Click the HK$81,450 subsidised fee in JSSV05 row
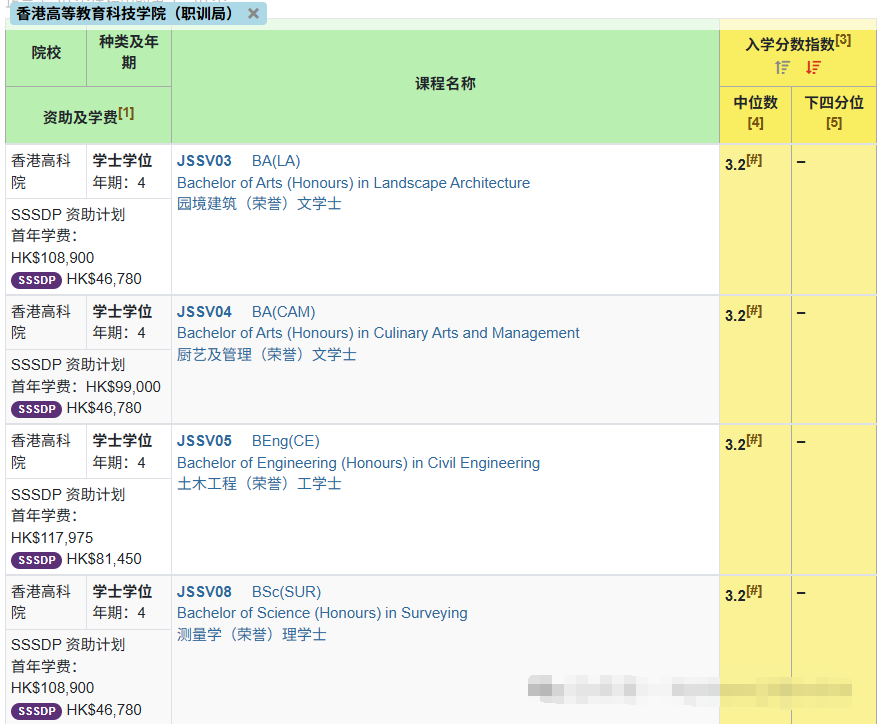 [104, 559]
